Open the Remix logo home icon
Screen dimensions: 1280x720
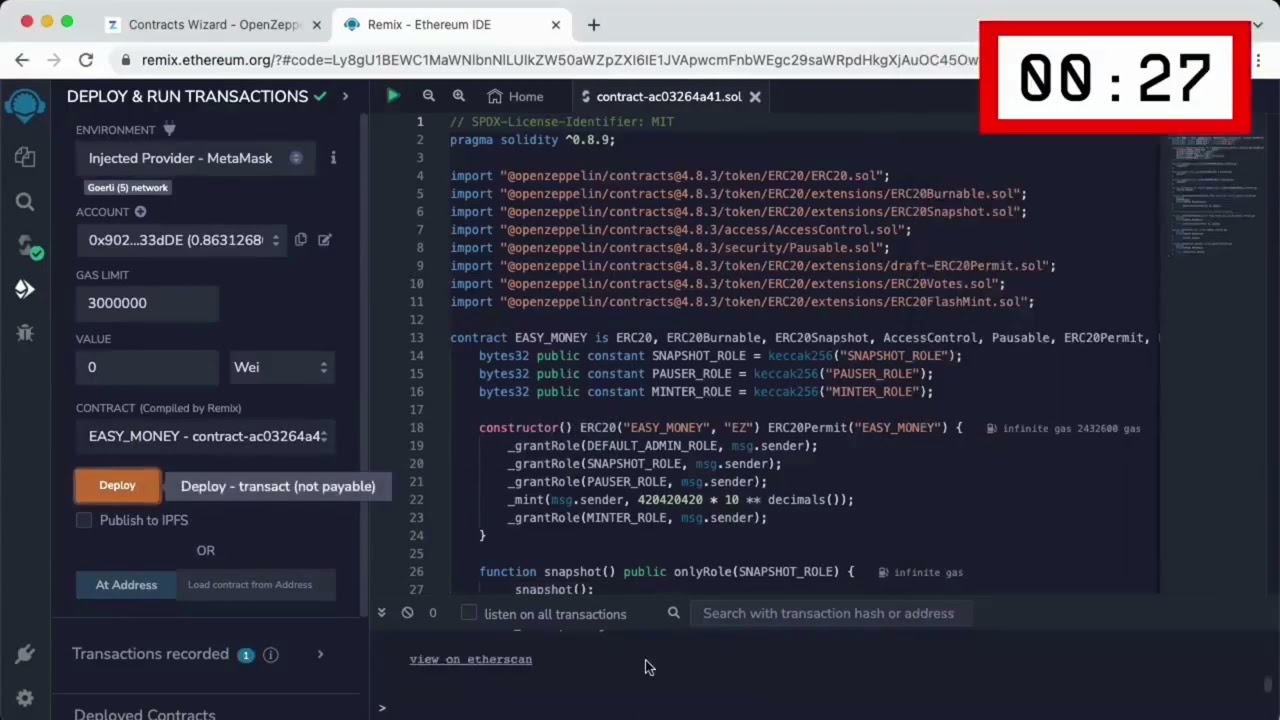pos(25,104)
